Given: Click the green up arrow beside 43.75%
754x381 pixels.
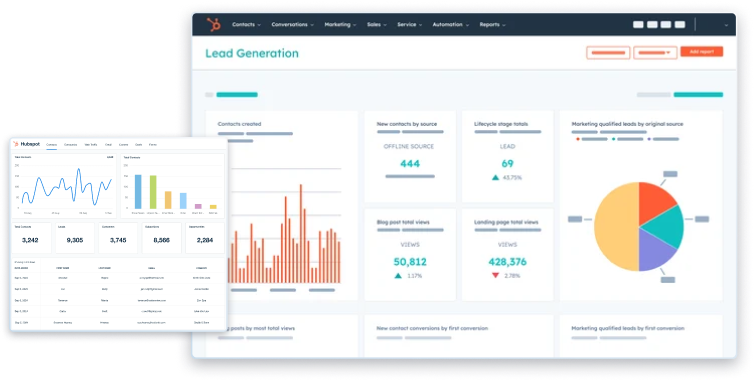Looking at the screenshot, I should [x=495, y=178].
